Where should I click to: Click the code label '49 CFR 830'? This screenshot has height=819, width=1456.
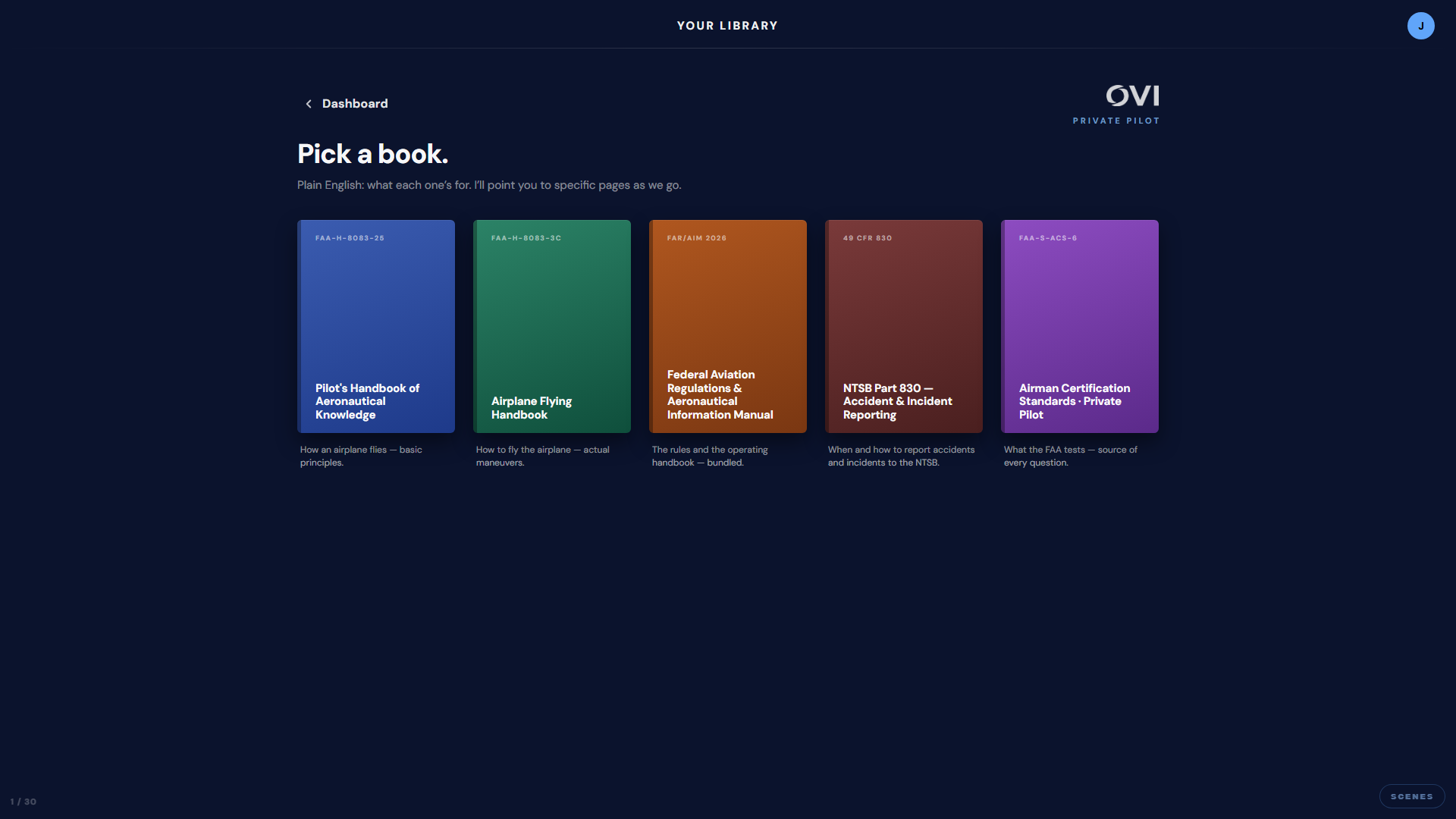coord(868,238)
